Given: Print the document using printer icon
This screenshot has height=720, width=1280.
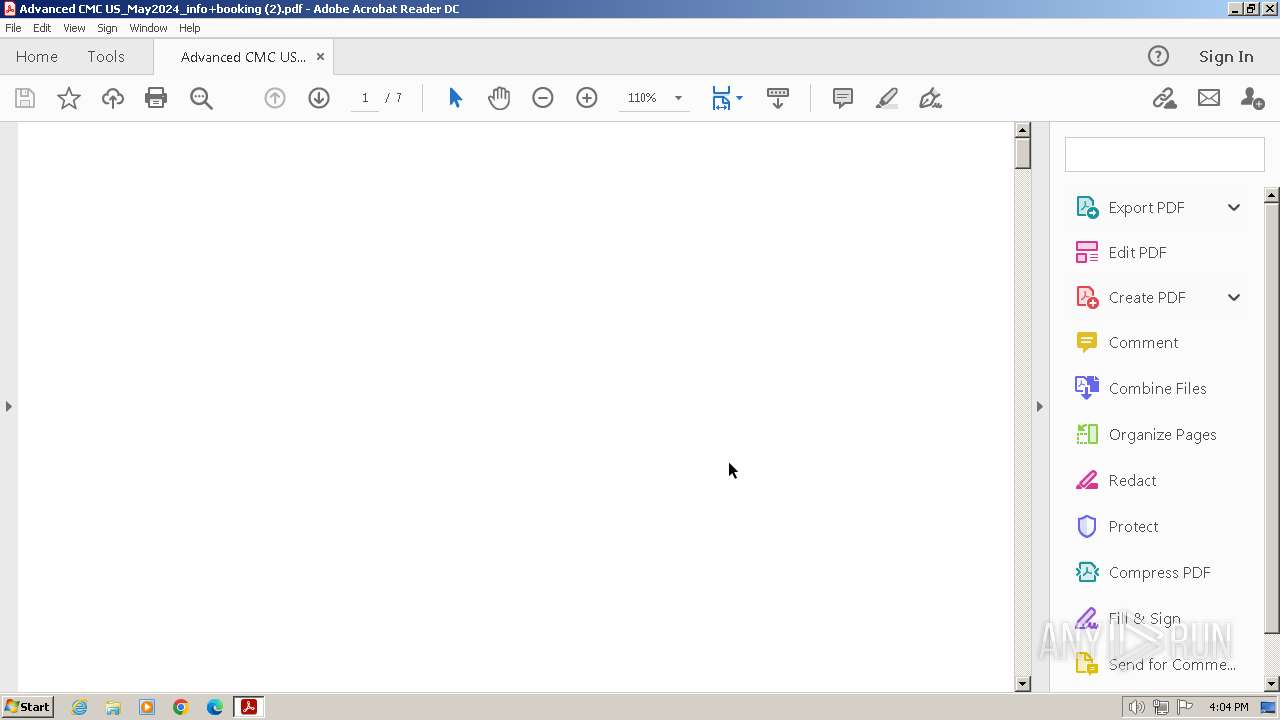Looking at the screenshot, I should [156, 98].
